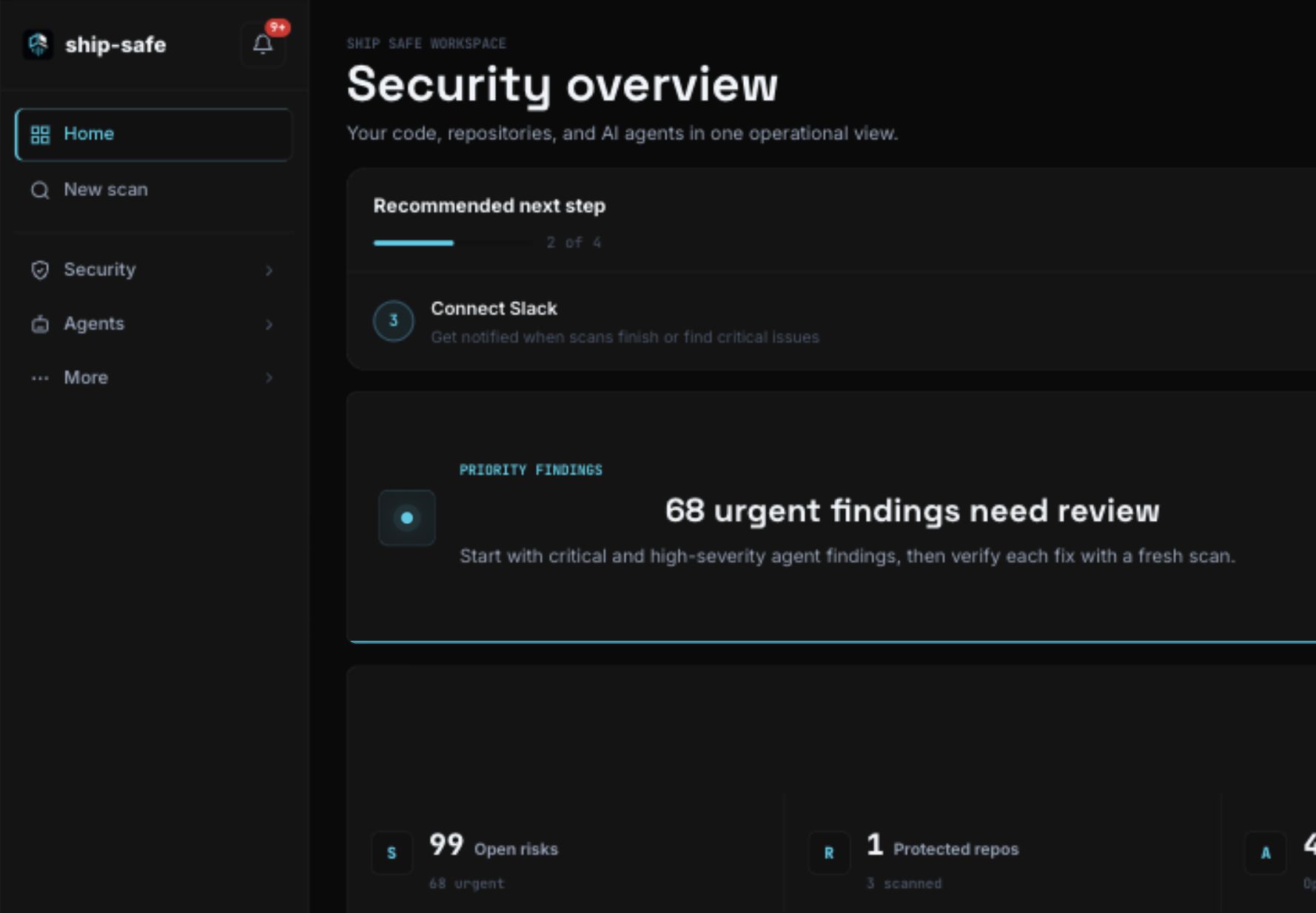Open New scan from the sidebar

click(153, 190)
